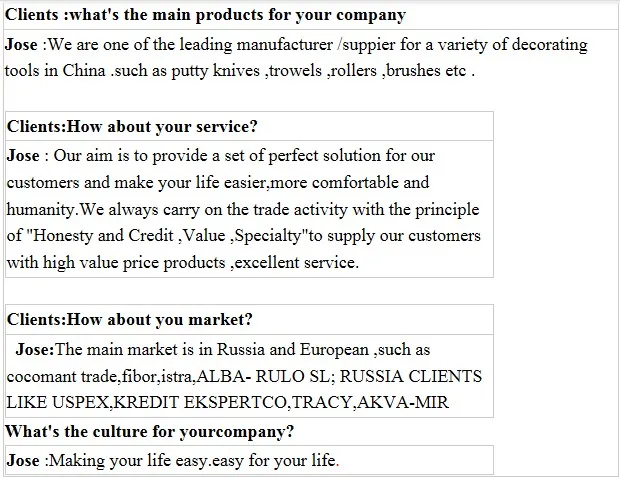Select the 'Clients:How about your service?' cell
This screenshot has height=477, width=620.
click(x=132, y=126)
